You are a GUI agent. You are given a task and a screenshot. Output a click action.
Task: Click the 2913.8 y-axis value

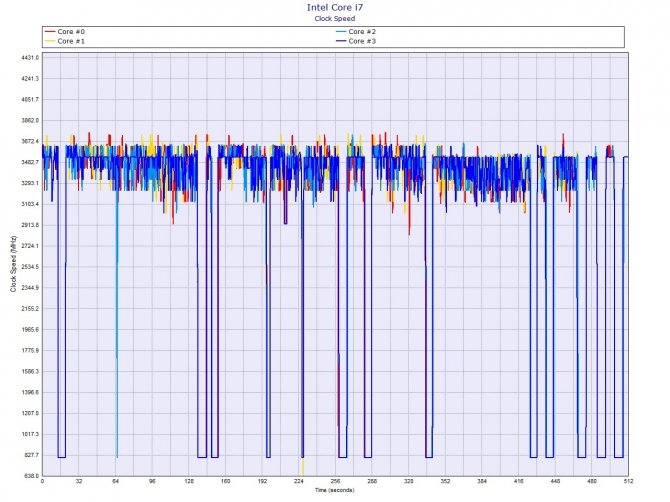(30, 225)
